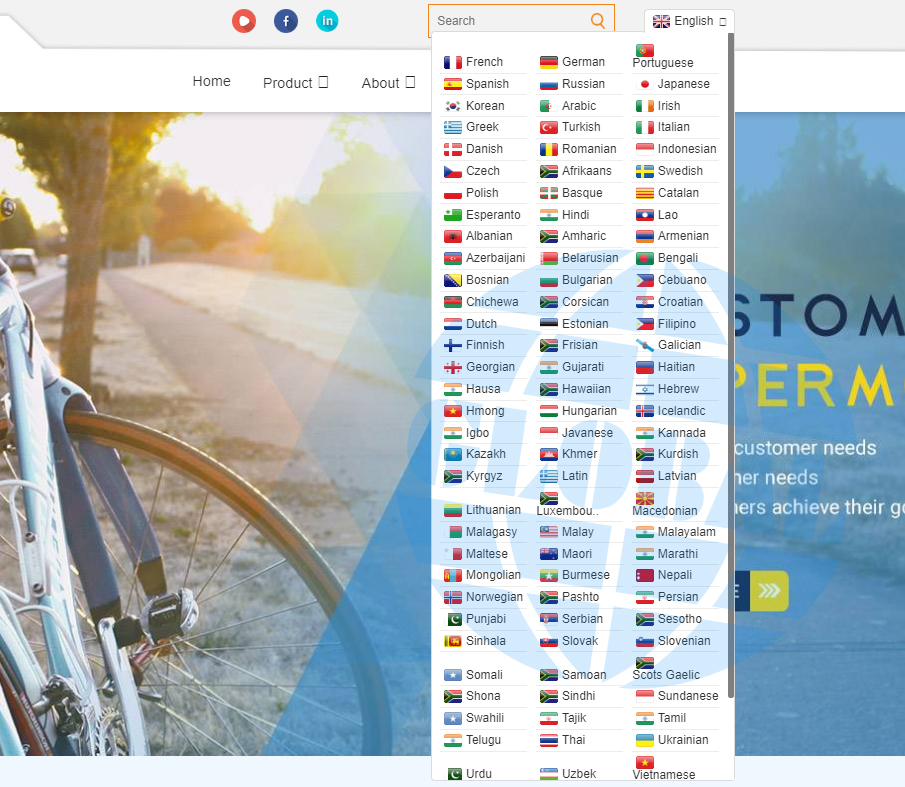Click the LinkedIn social icon
Image resolution: width=905 pixels, height=787 pixels.
click(327, 21)
